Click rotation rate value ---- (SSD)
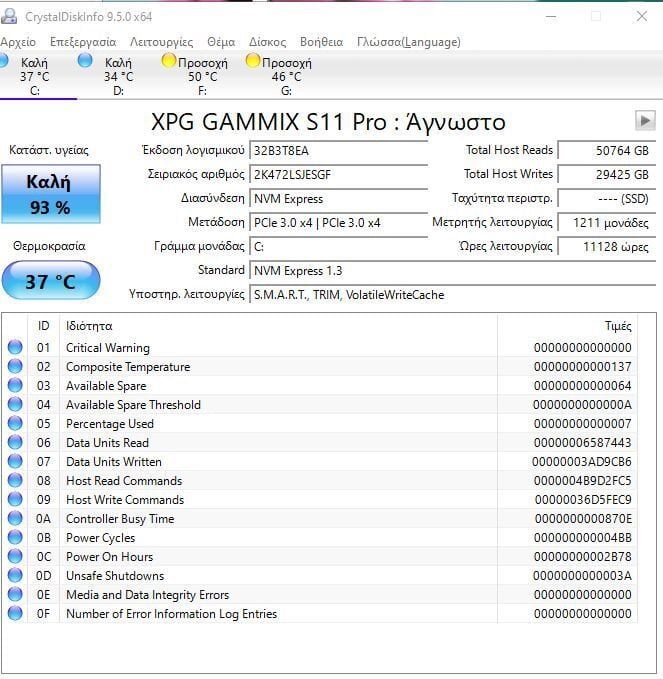The height and width of the screenshot is (679, 663). point(606,199)
